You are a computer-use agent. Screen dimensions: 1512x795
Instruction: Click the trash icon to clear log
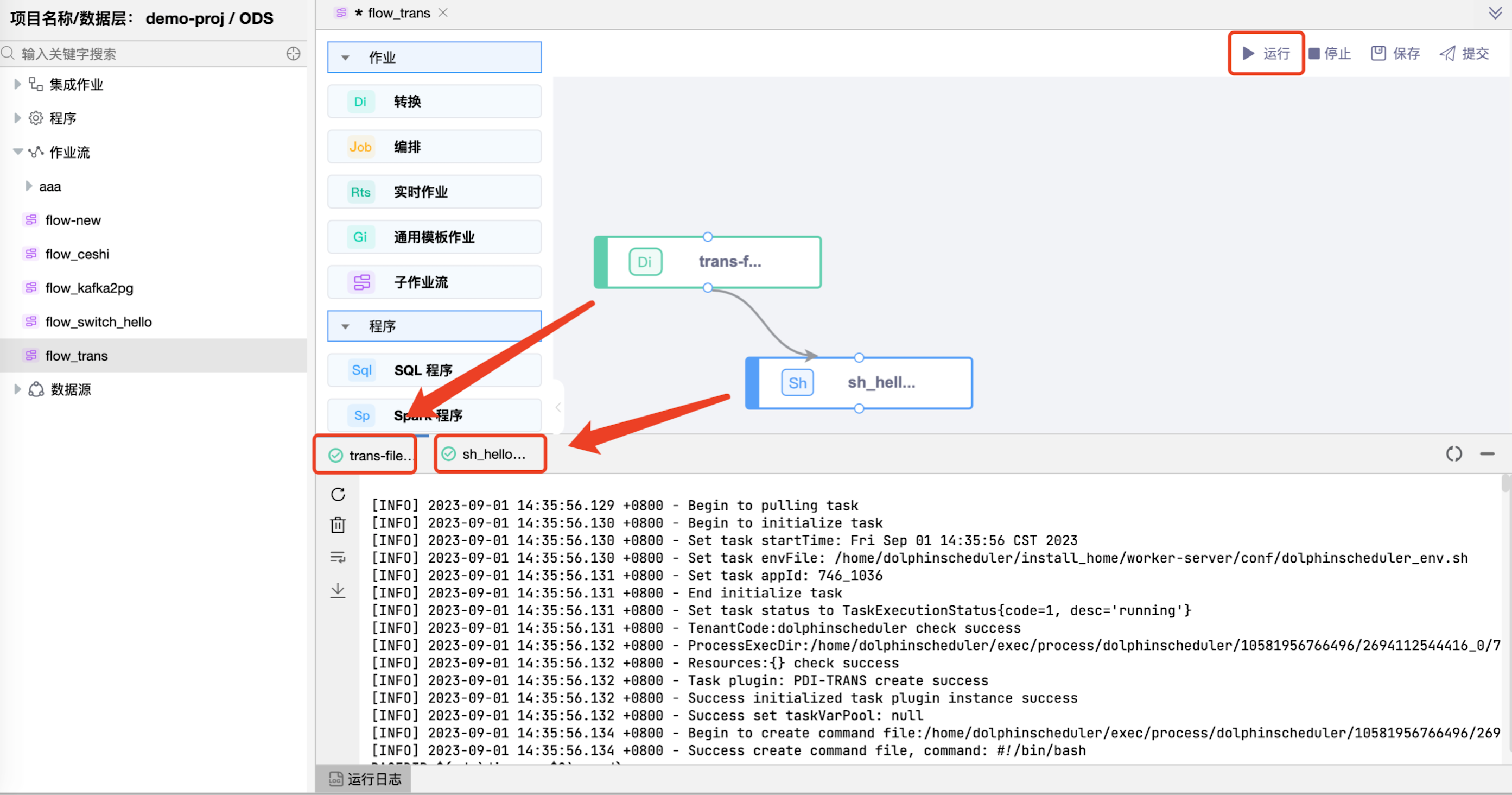[338, 525]
